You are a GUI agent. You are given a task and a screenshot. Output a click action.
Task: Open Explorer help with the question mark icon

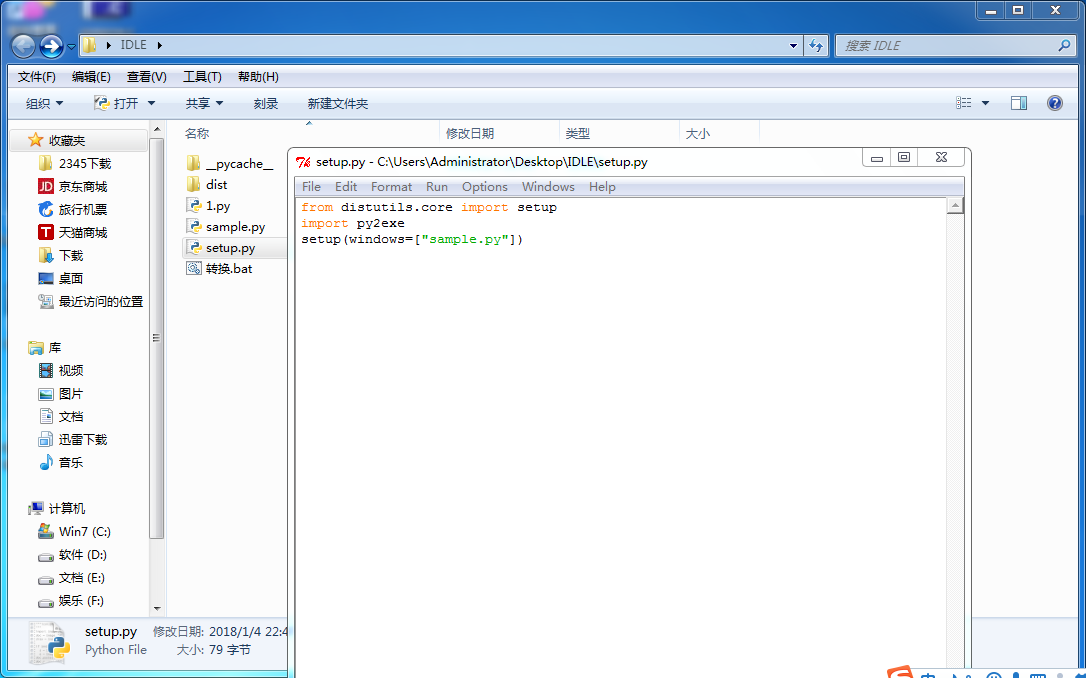(1055, 103)
